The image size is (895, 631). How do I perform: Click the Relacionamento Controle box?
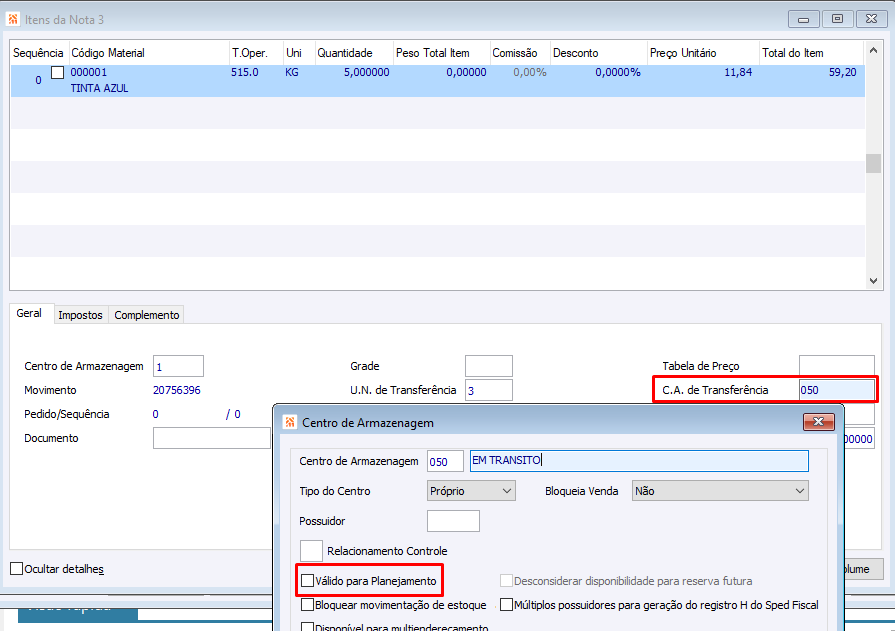[x=312, y=550]
